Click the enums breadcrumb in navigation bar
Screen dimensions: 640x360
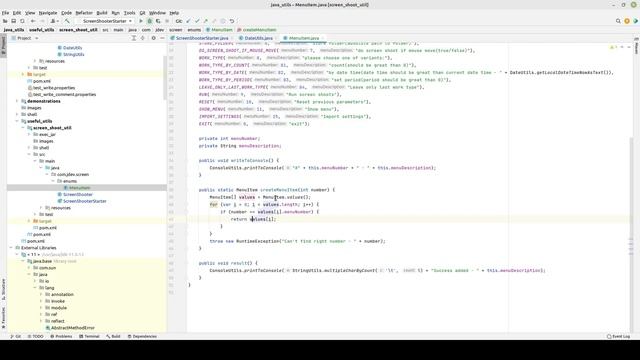click(x=194, y=30)
